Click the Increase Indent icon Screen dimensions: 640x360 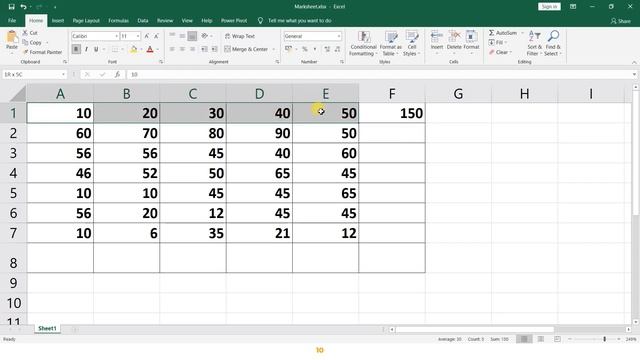[x=214, y=49]
